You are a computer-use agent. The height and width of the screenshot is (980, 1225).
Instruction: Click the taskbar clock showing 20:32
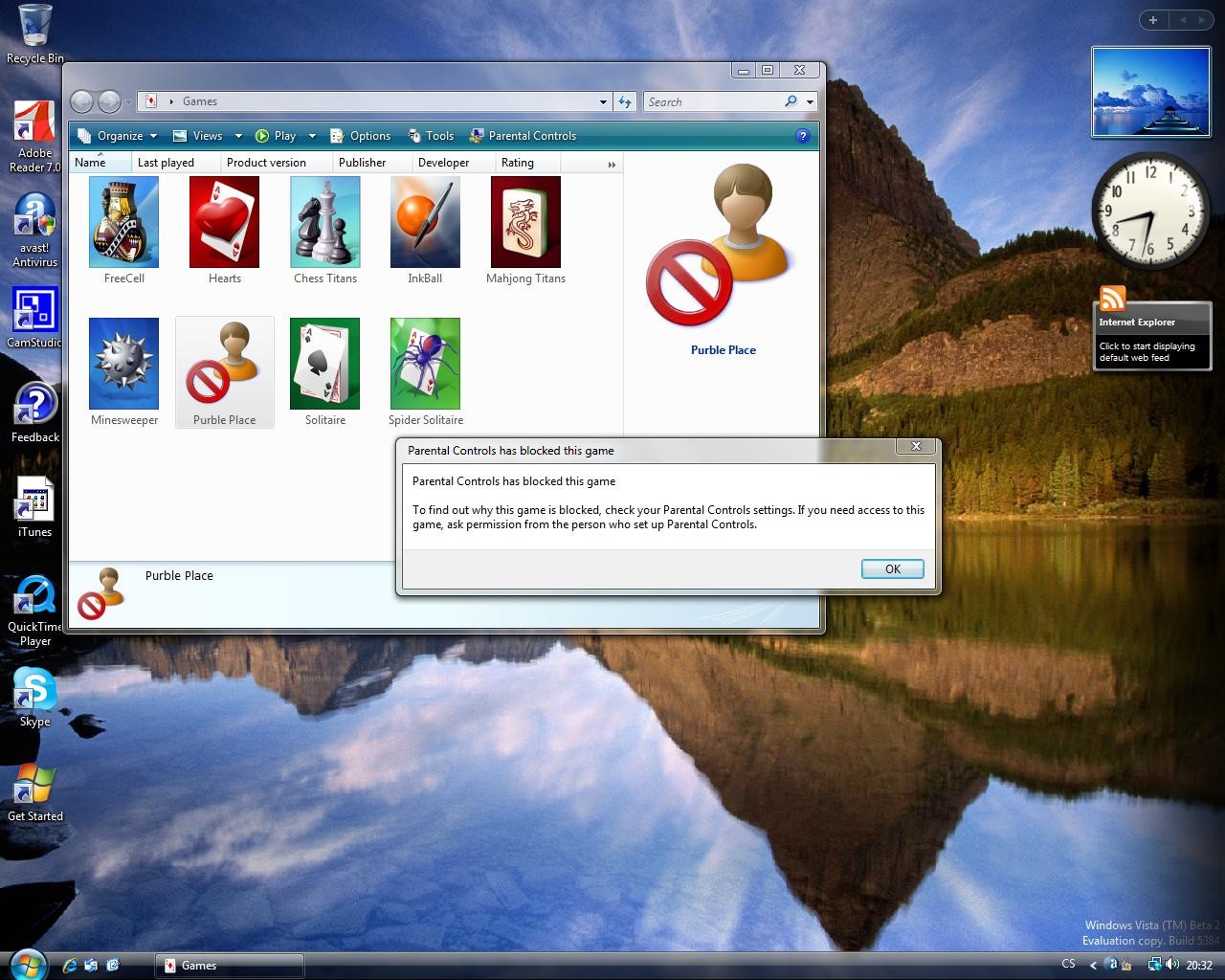click(1199, 966)
